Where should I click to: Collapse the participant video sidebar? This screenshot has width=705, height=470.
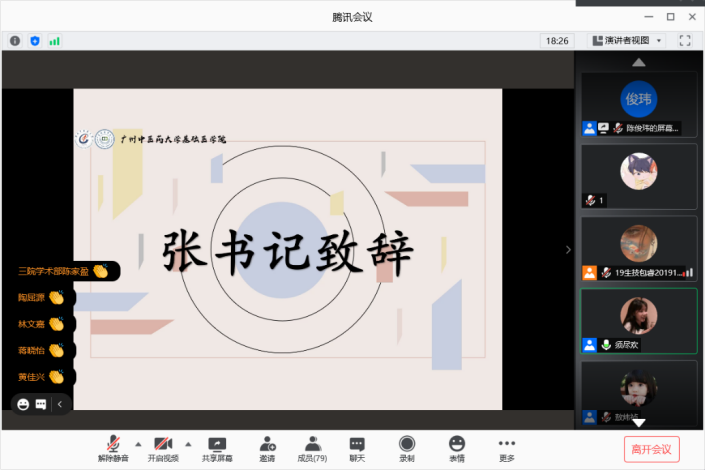(x=568, y=250)
